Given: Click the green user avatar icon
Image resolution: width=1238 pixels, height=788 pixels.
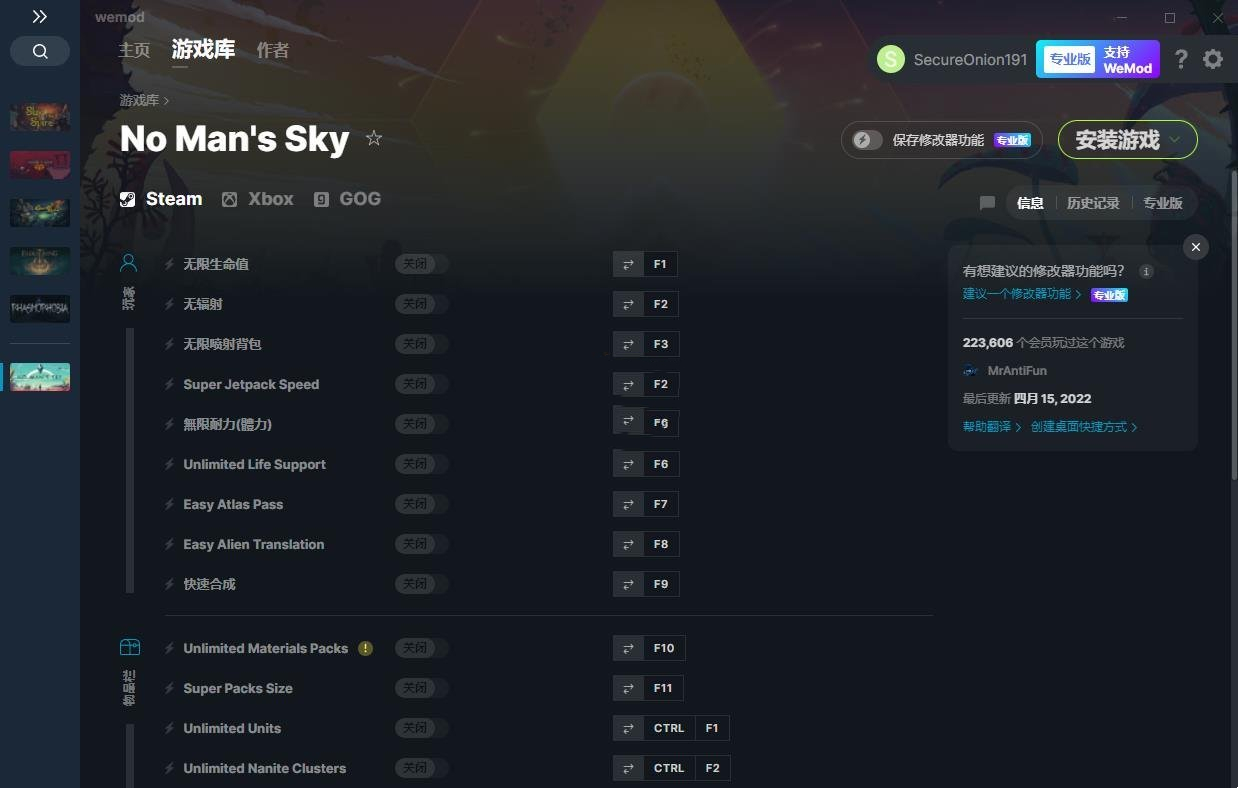Looking at the screenshot, I should click(x=891, y=59).
